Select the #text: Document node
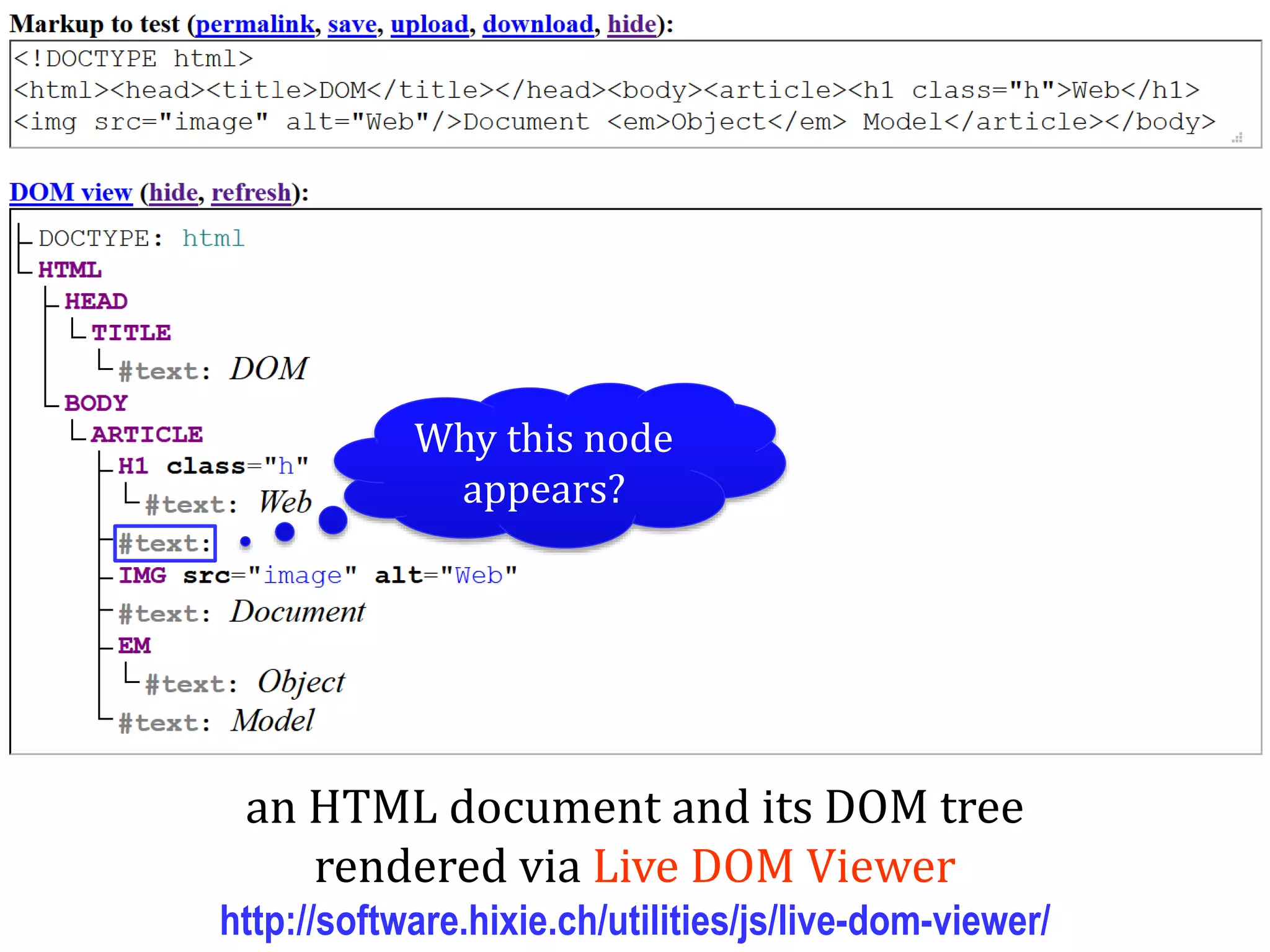The width and height of the screenshot is (1270, 952). [242, 612]
